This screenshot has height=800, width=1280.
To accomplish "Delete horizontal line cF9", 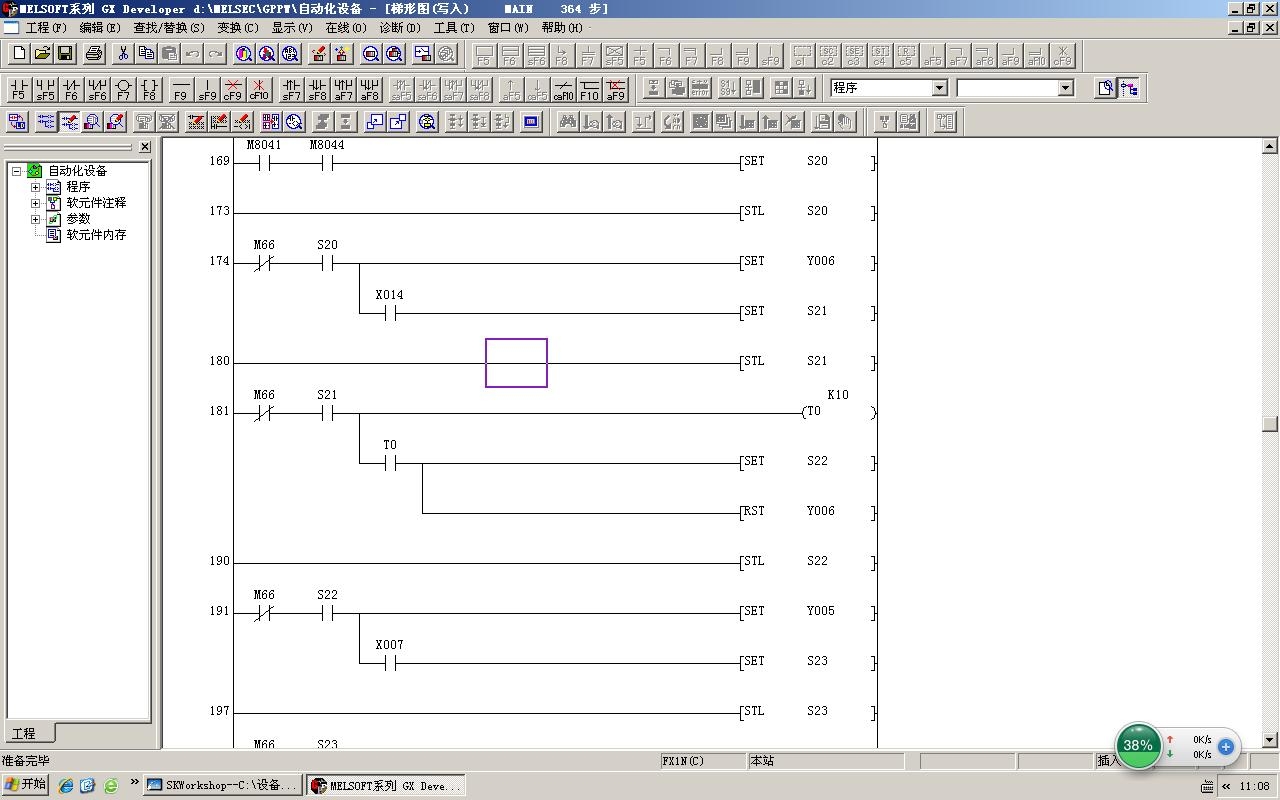I will tap(233, 89).
